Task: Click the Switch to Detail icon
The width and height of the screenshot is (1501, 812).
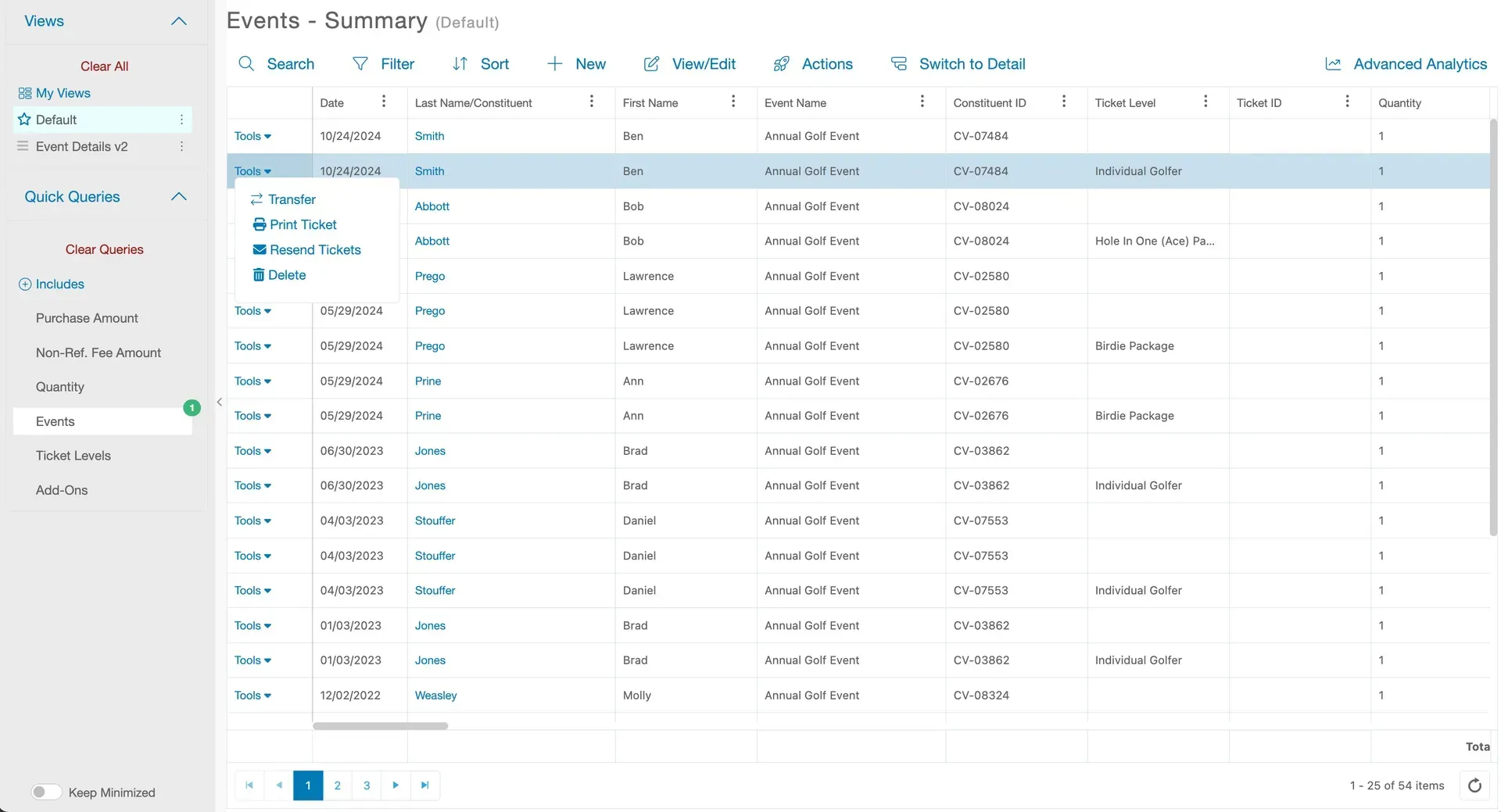Action: 899,64
